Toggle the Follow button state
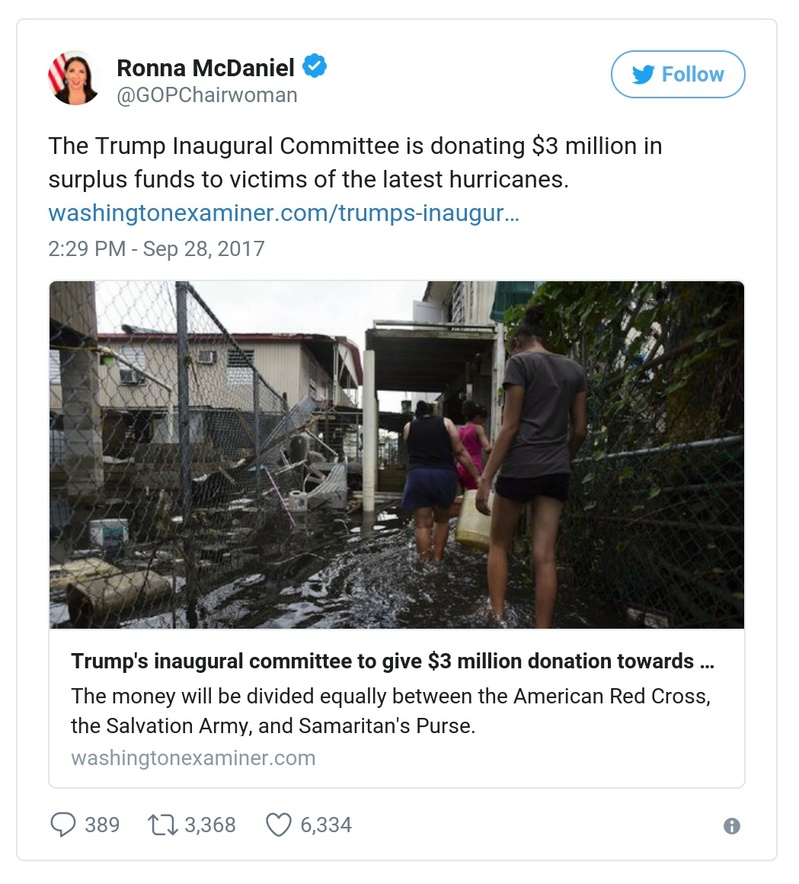 point(678,73)
